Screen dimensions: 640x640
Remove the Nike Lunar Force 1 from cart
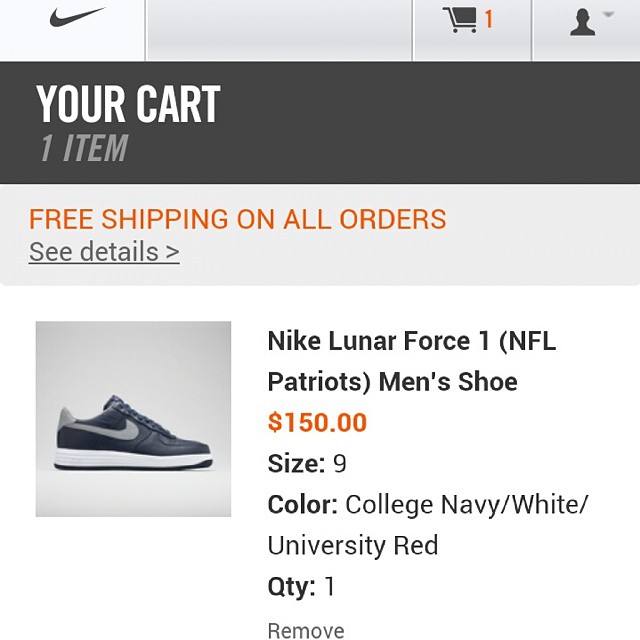[x=306, y=630]
